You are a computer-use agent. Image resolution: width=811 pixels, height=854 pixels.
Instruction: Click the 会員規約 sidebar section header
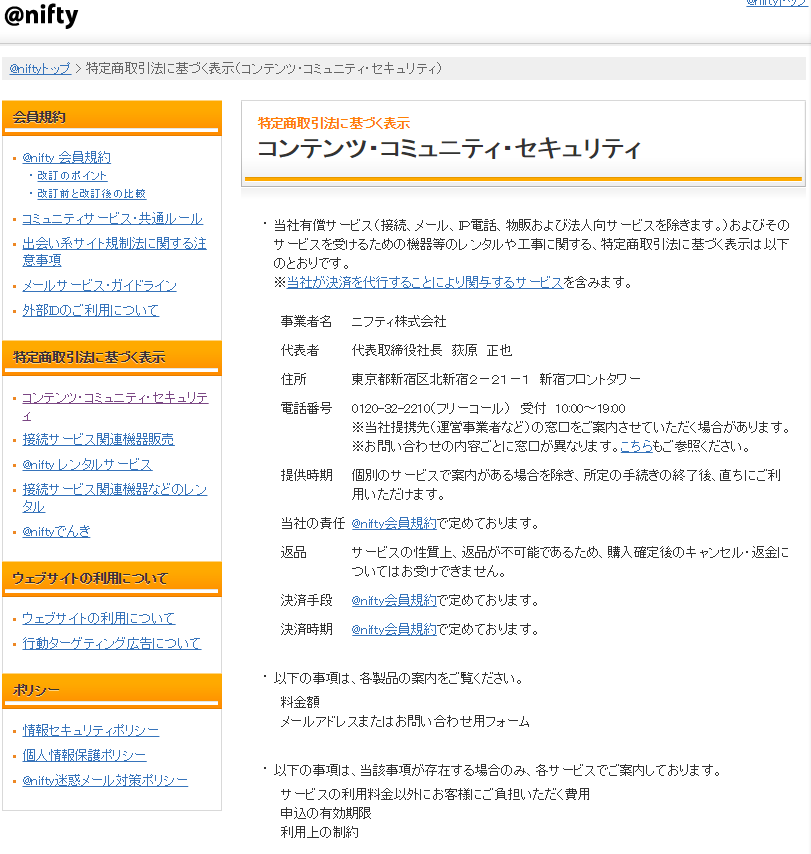pos(112,118)
